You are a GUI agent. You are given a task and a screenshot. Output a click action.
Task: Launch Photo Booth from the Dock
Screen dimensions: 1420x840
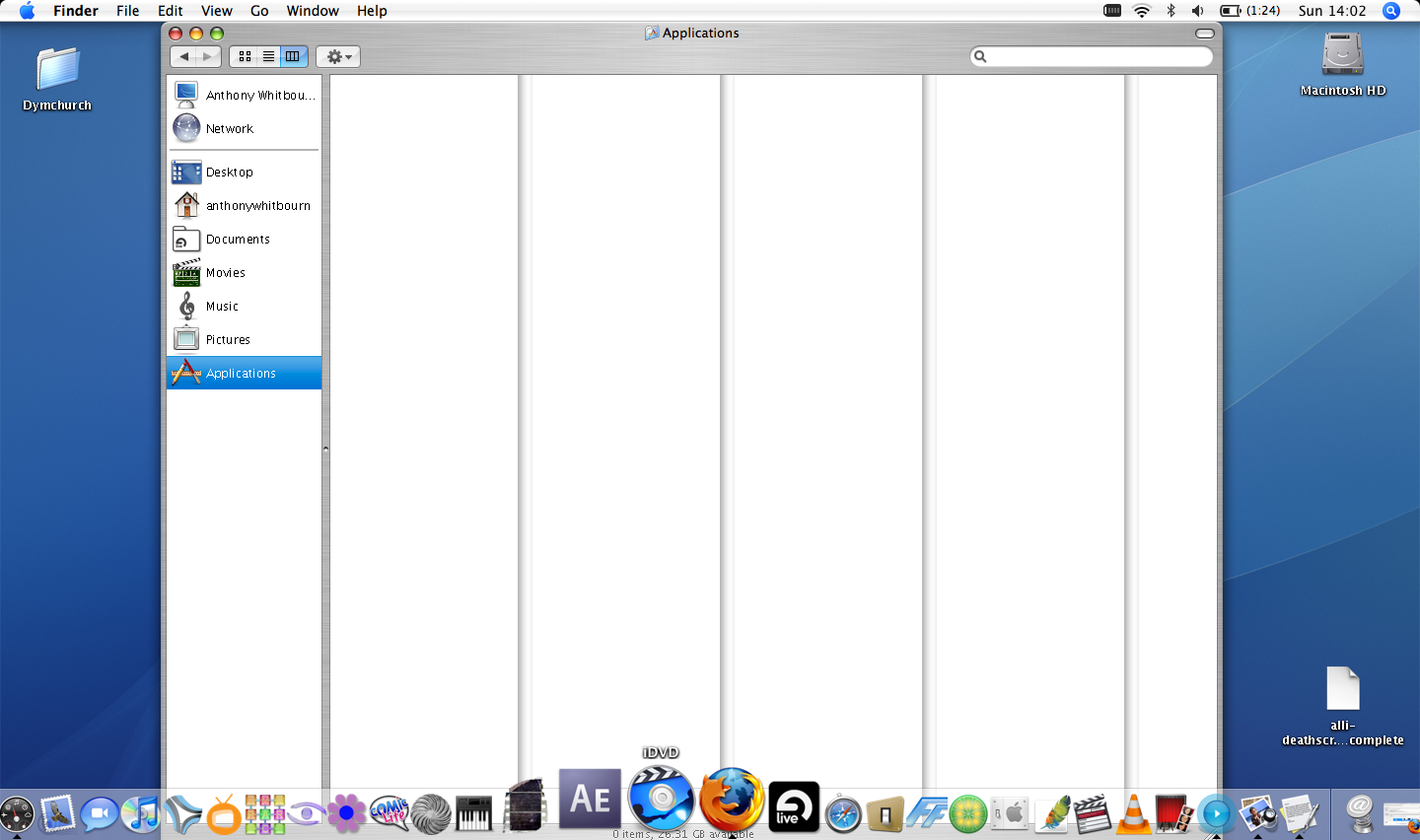(1174, 814)
